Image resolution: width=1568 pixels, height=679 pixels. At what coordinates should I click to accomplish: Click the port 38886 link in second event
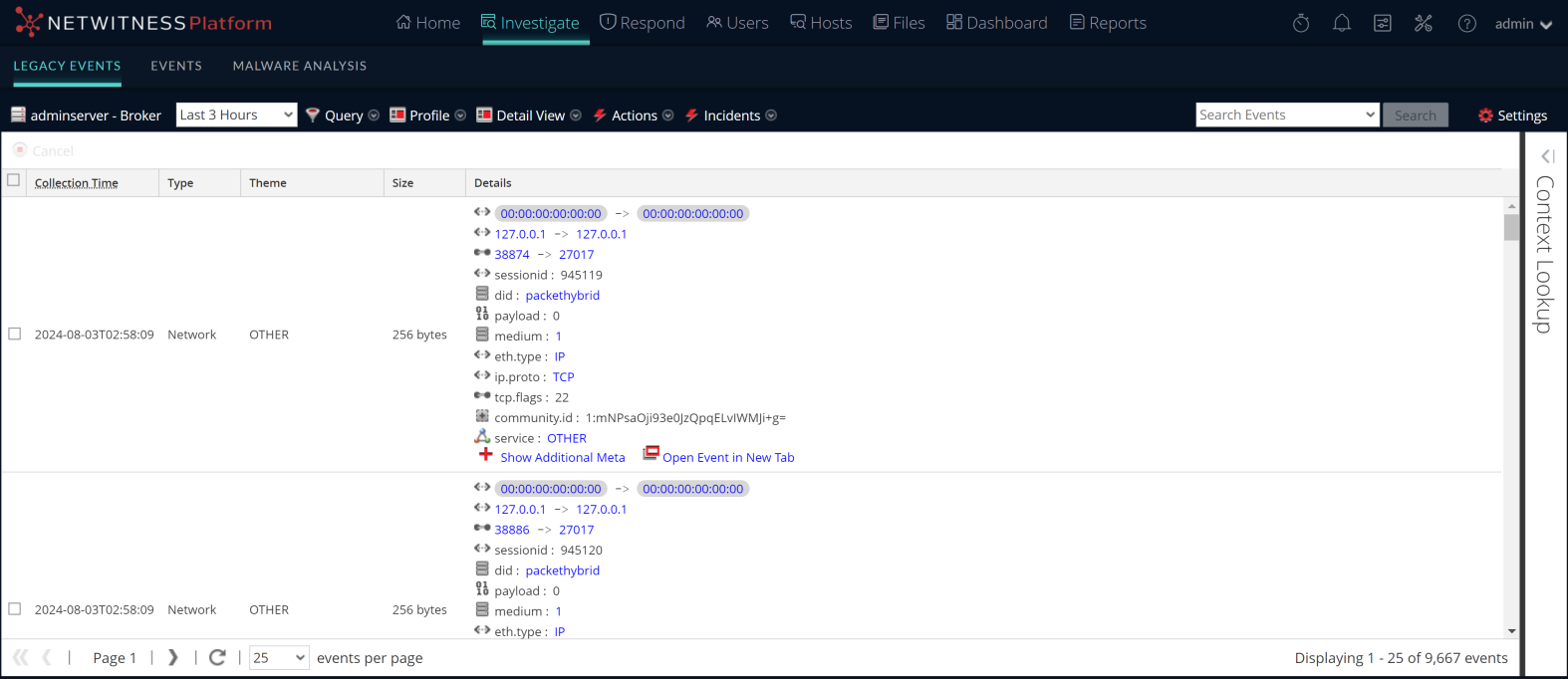tap(512, 530)
